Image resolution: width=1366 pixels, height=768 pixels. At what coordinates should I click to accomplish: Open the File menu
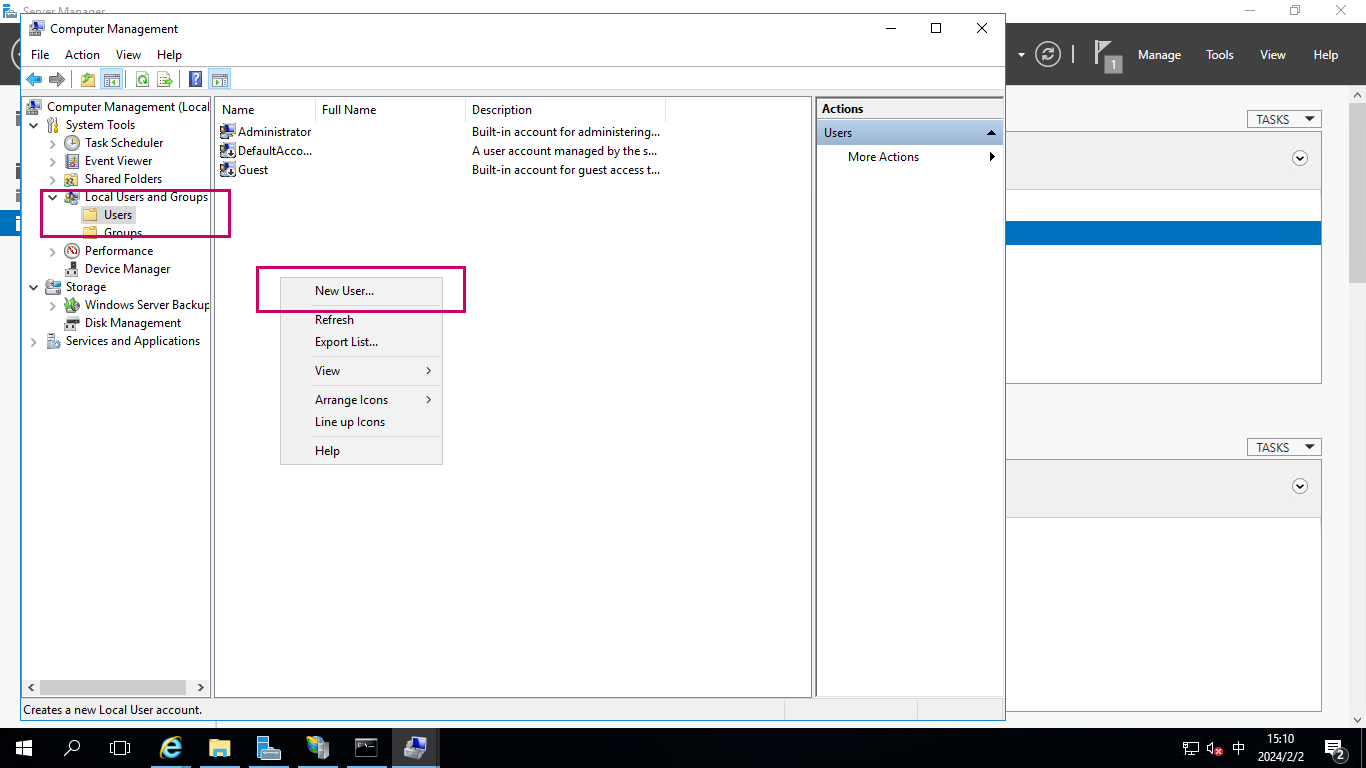pyautogui.click(x=40, y=55)
